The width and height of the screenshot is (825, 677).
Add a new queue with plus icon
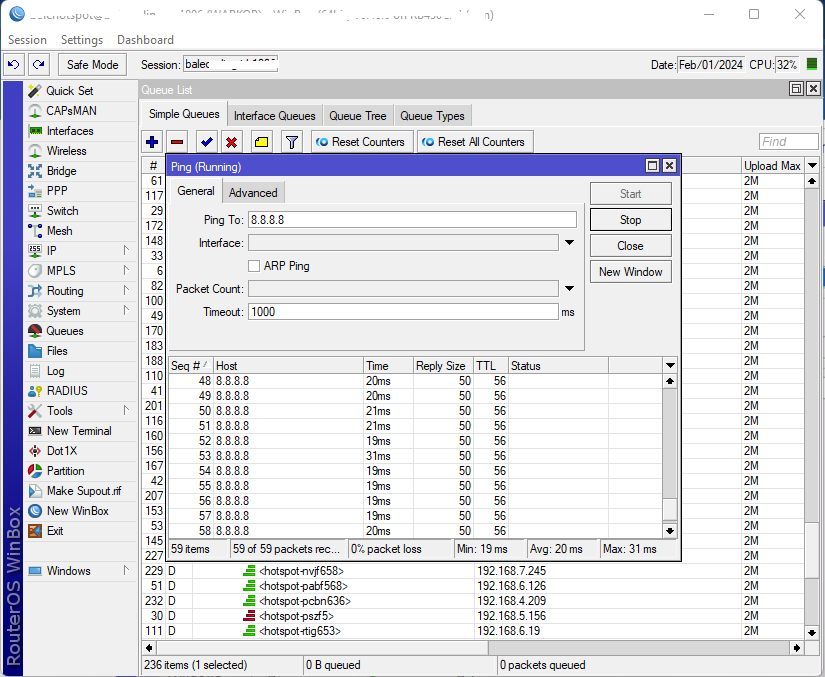coord(152,142)
